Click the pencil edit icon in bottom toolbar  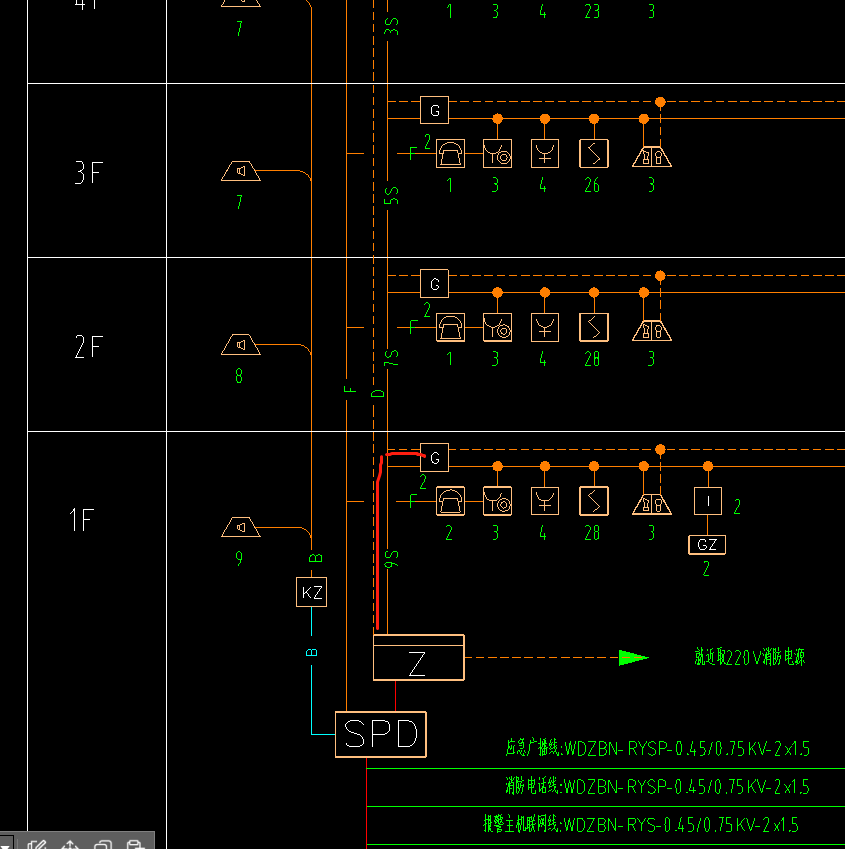point(37,844)
